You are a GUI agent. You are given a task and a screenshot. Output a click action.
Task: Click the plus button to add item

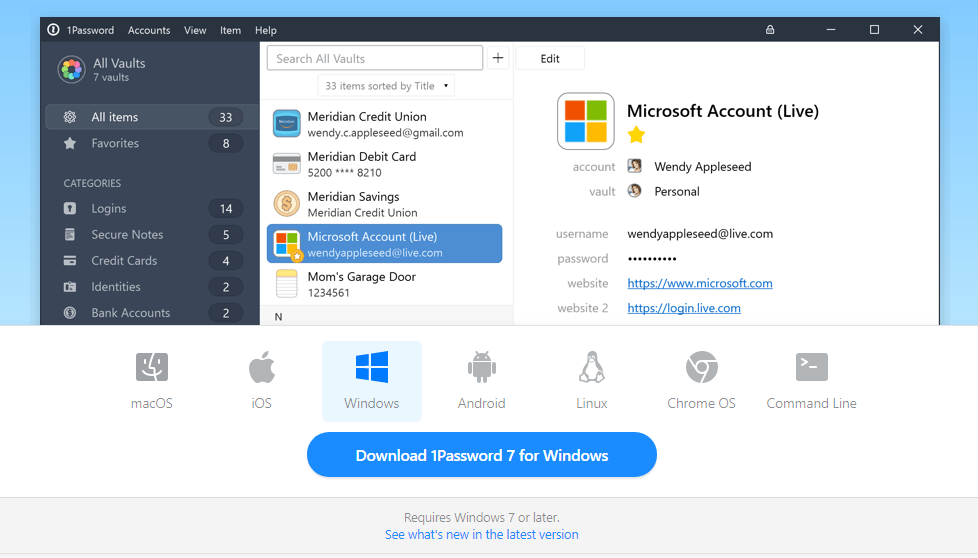(498, 58)
